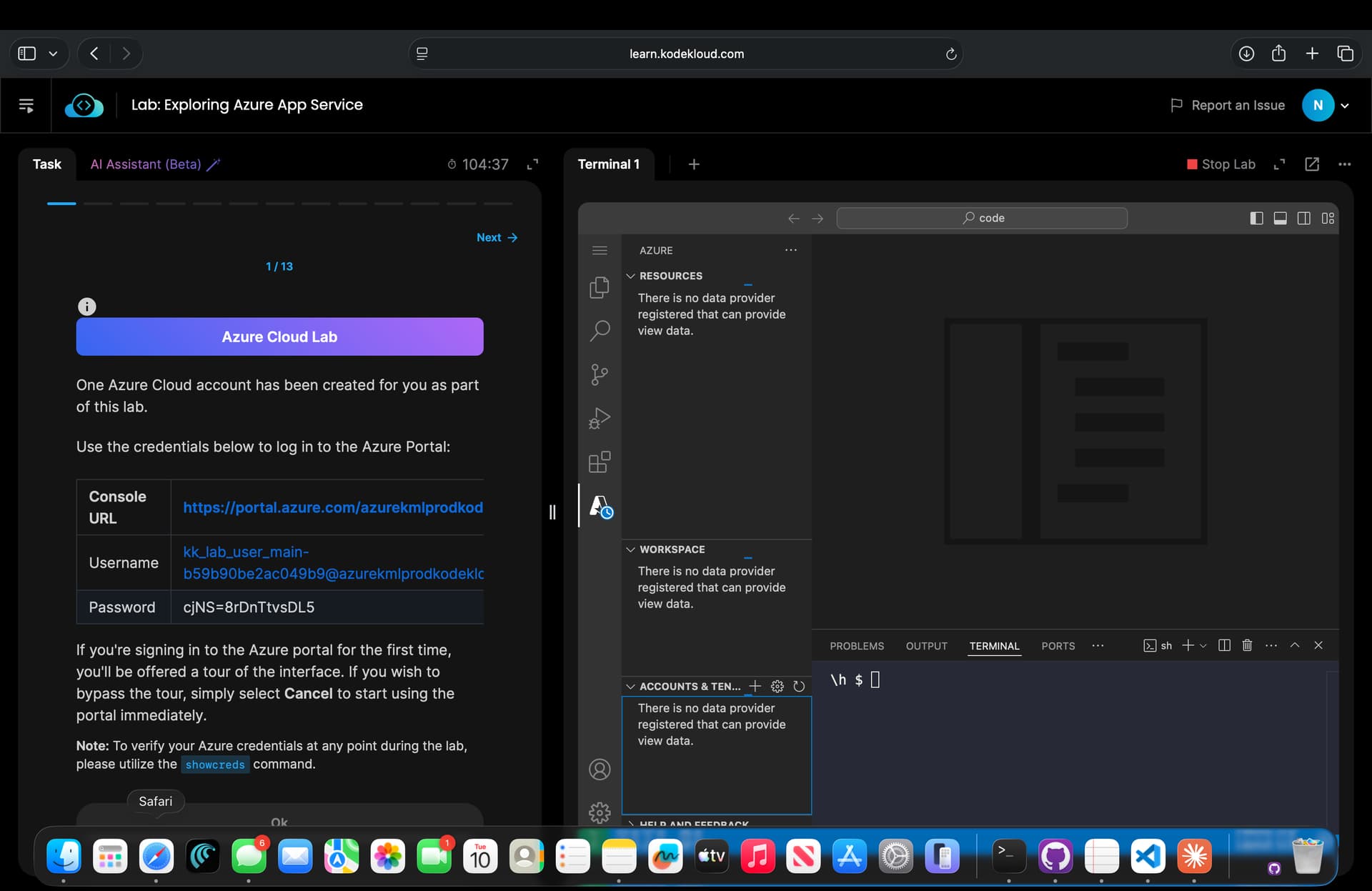Toggle bottom panel layout button

coord(1280,218)
